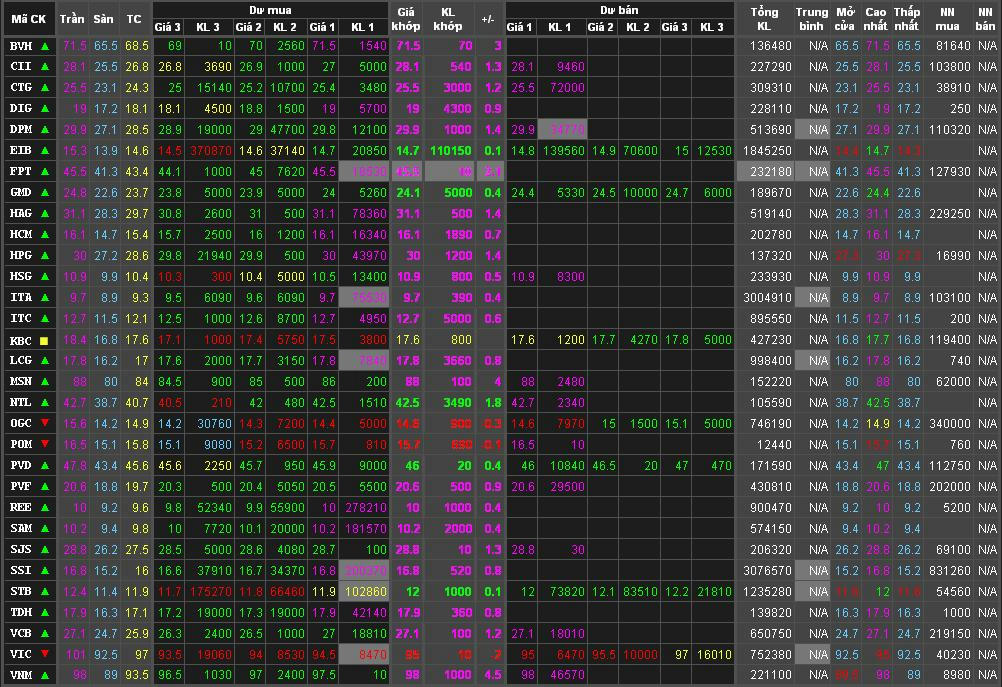Click the green up arrow beside FPT
1002x687 pixels.
(45, 171)
